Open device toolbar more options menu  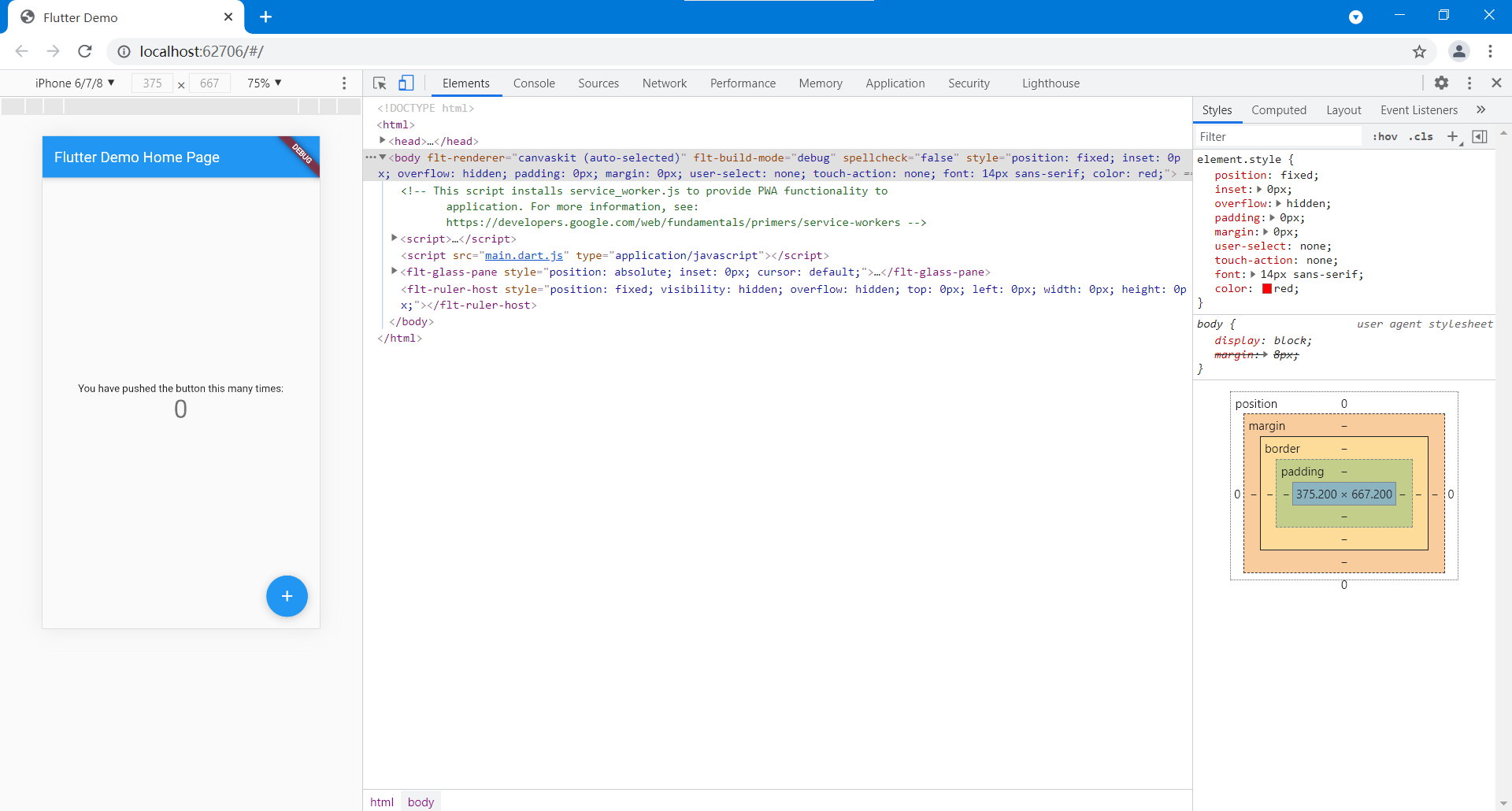[344, 83]
